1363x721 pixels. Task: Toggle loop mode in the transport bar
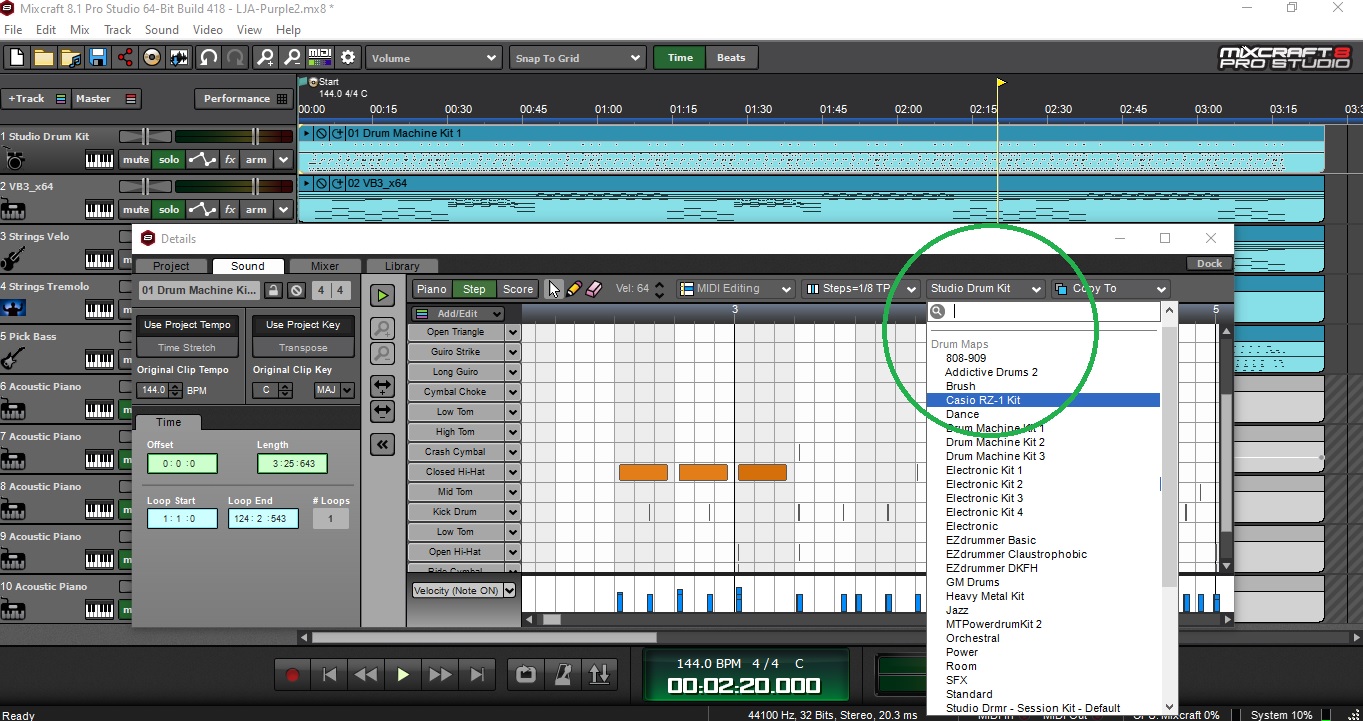526,675
